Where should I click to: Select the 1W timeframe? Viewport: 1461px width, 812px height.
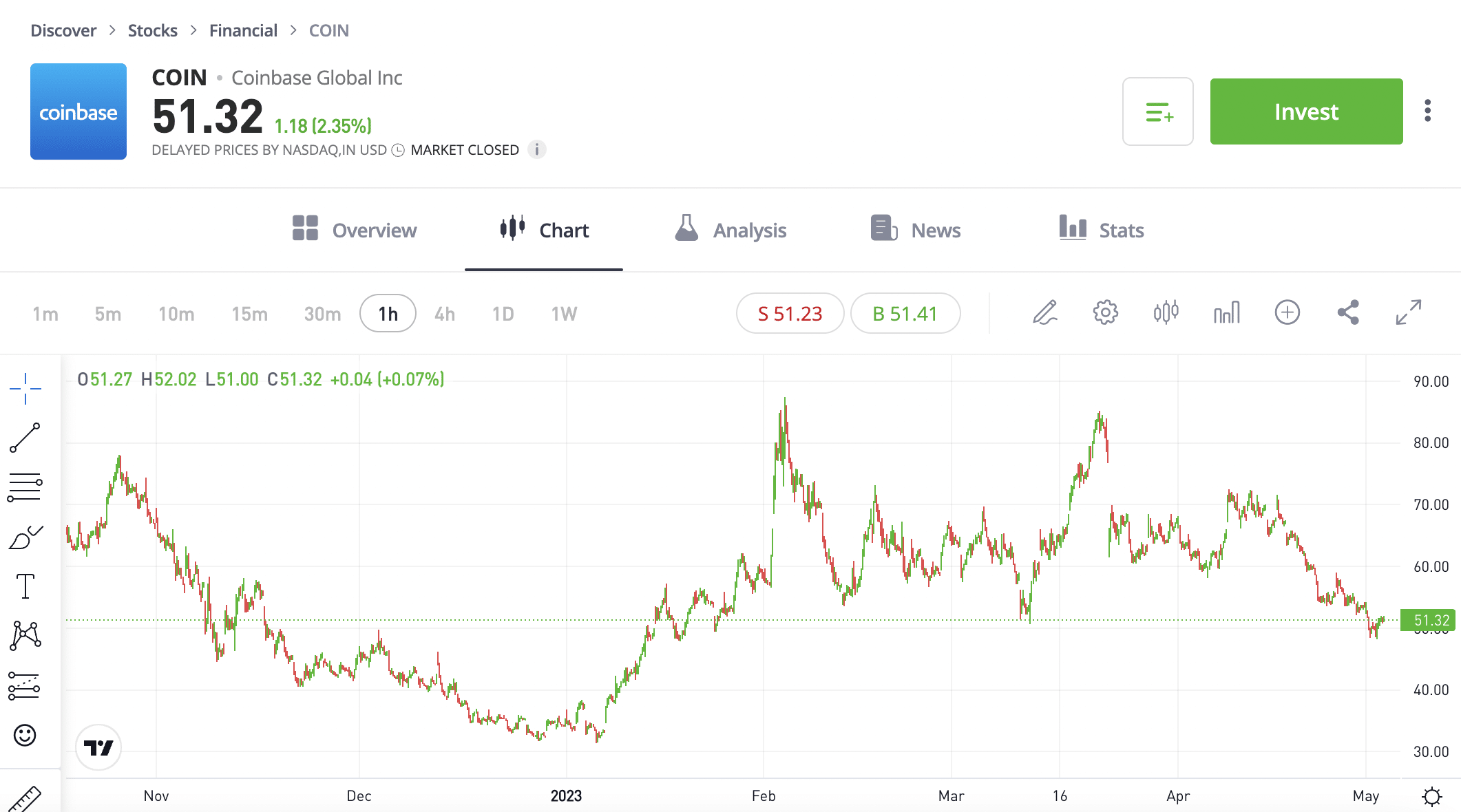[x=564, y=314]
